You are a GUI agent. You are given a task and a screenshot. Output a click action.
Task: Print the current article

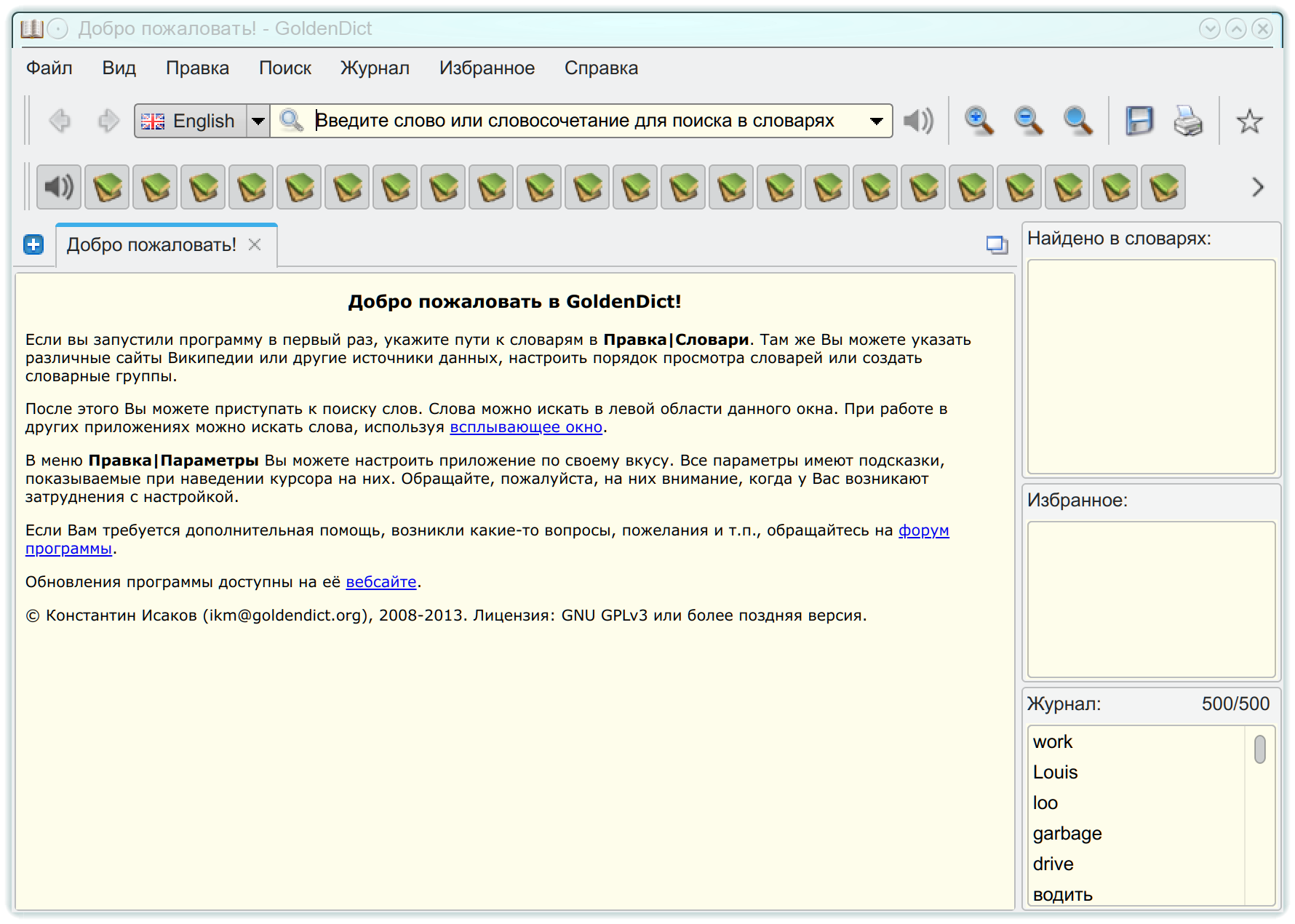pos(1187,120)
